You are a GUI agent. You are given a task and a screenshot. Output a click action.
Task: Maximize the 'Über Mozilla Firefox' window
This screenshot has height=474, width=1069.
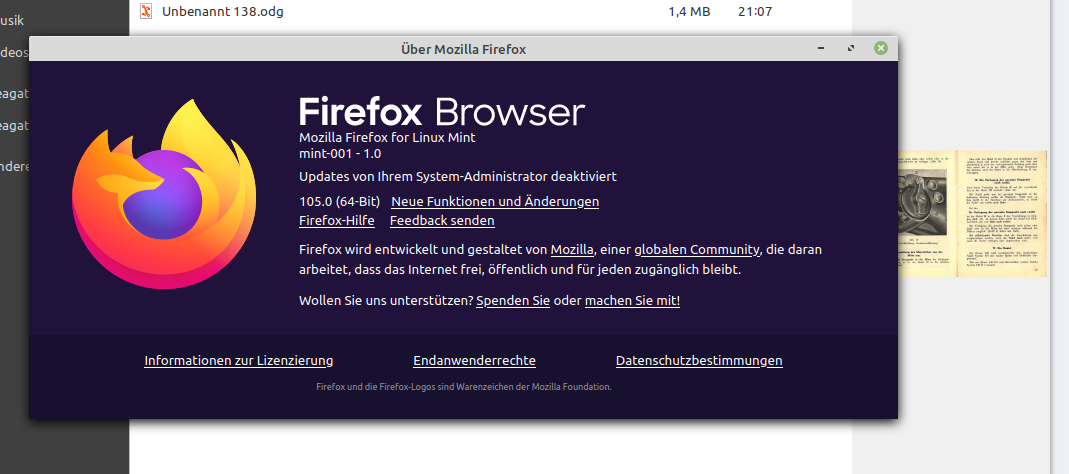[x=850, y=48]
